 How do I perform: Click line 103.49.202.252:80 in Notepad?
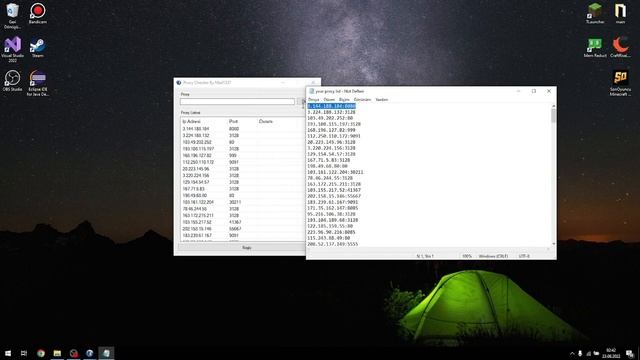coord(330,118)
